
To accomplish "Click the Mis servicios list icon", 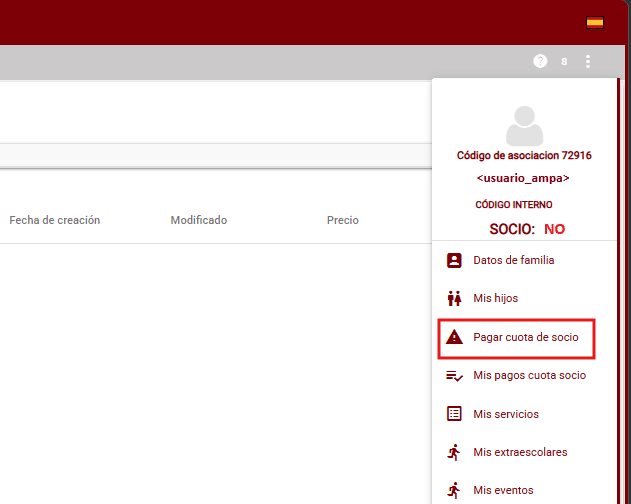I will [454, 414].
